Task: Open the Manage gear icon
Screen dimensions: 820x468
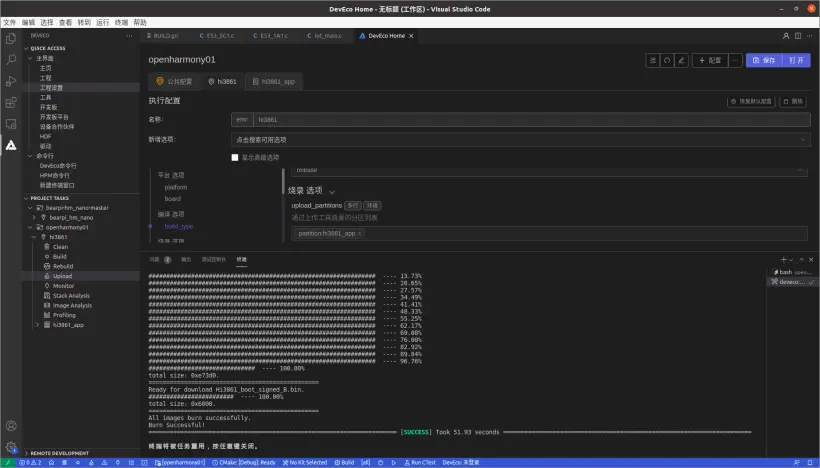Action: [10, 447]
